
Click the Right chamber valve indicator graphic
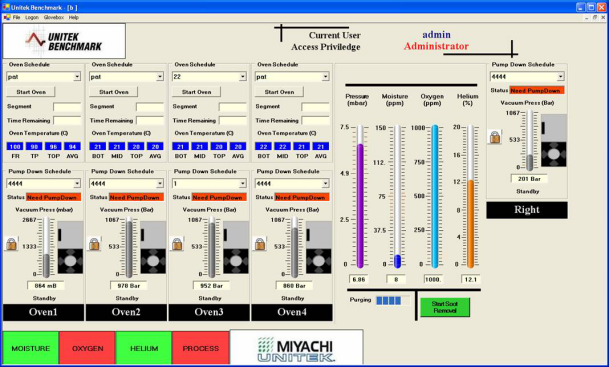coord(554,140)
